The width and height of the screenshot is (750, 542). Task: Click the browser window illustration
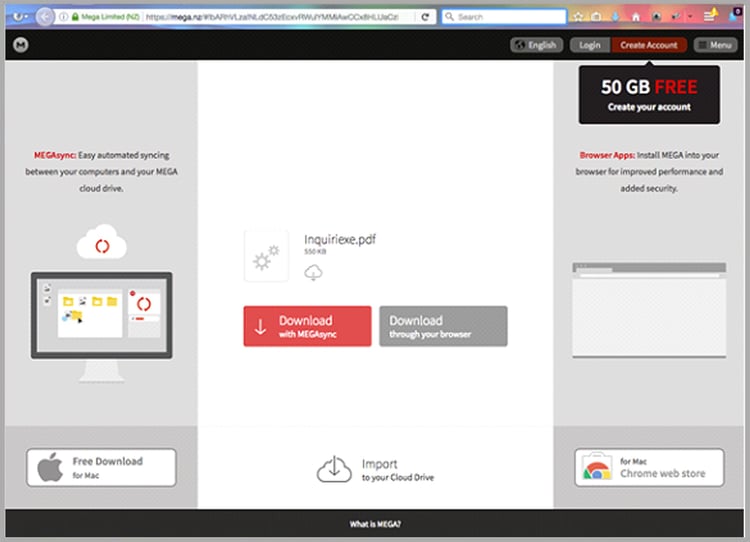click(x=649, y=310)
